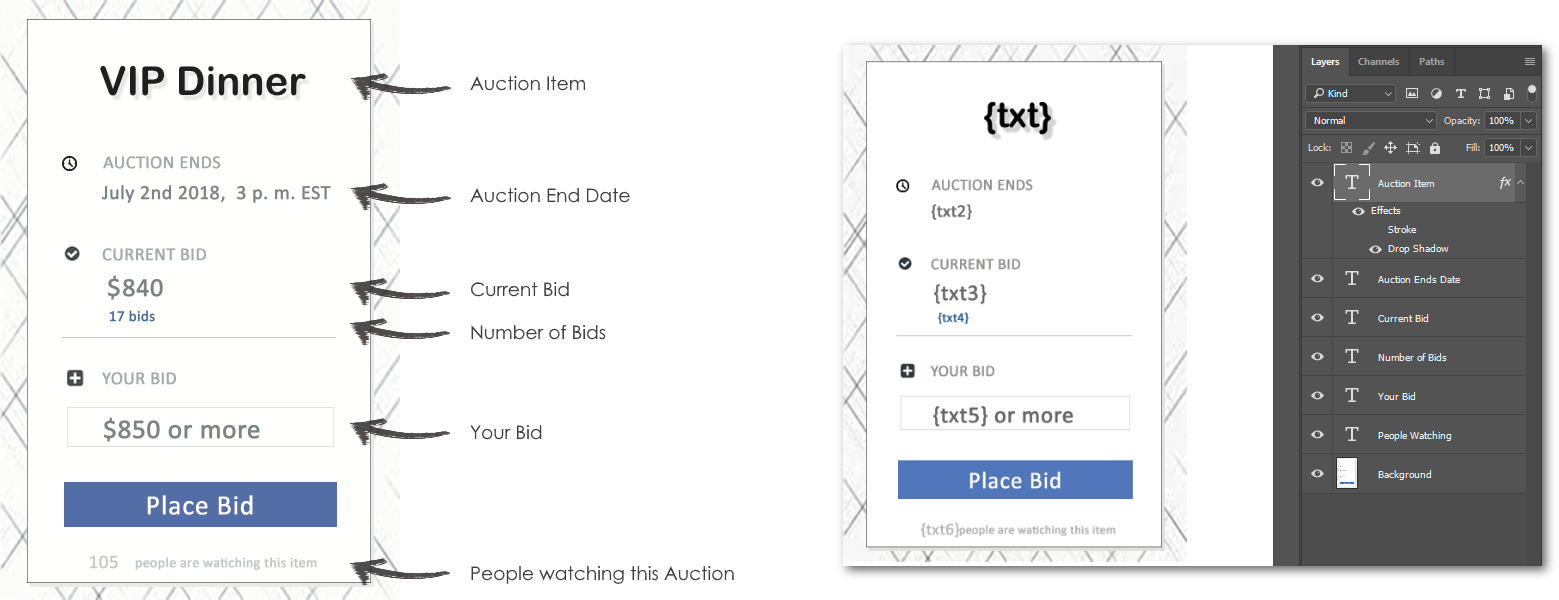The width and height of the screenshot is (1559, 600).
Task: Hide the Current Bid layer
Action: tap(1317, 318)
